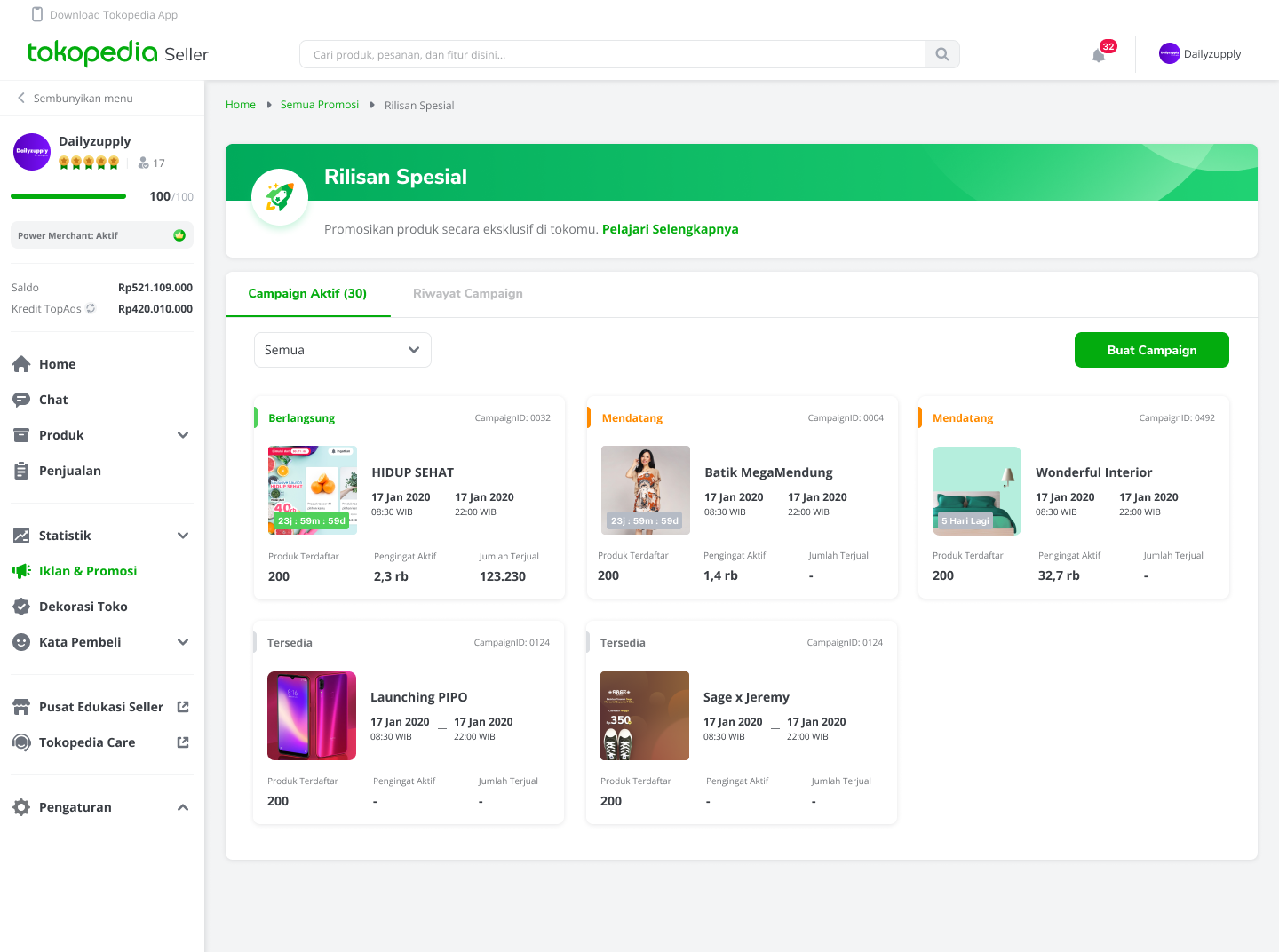Click the Penjualan clipboard icon
Image resolution: width=1279 pixels, height=952 pixels.
point(21,471)
